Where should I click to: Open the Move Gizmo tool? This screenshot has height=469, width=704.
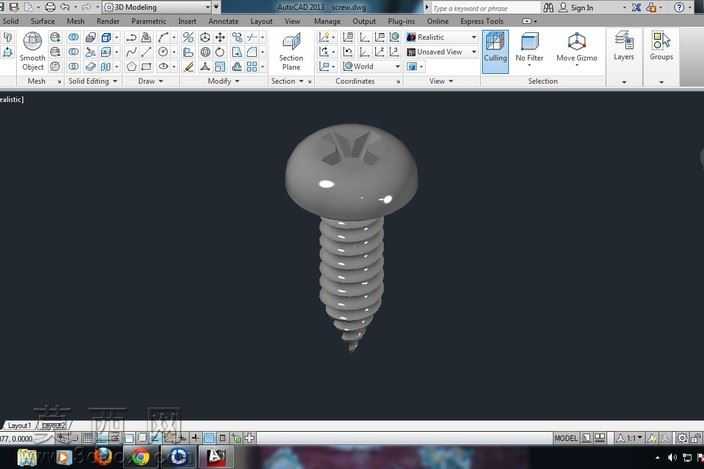click(577, 48)
